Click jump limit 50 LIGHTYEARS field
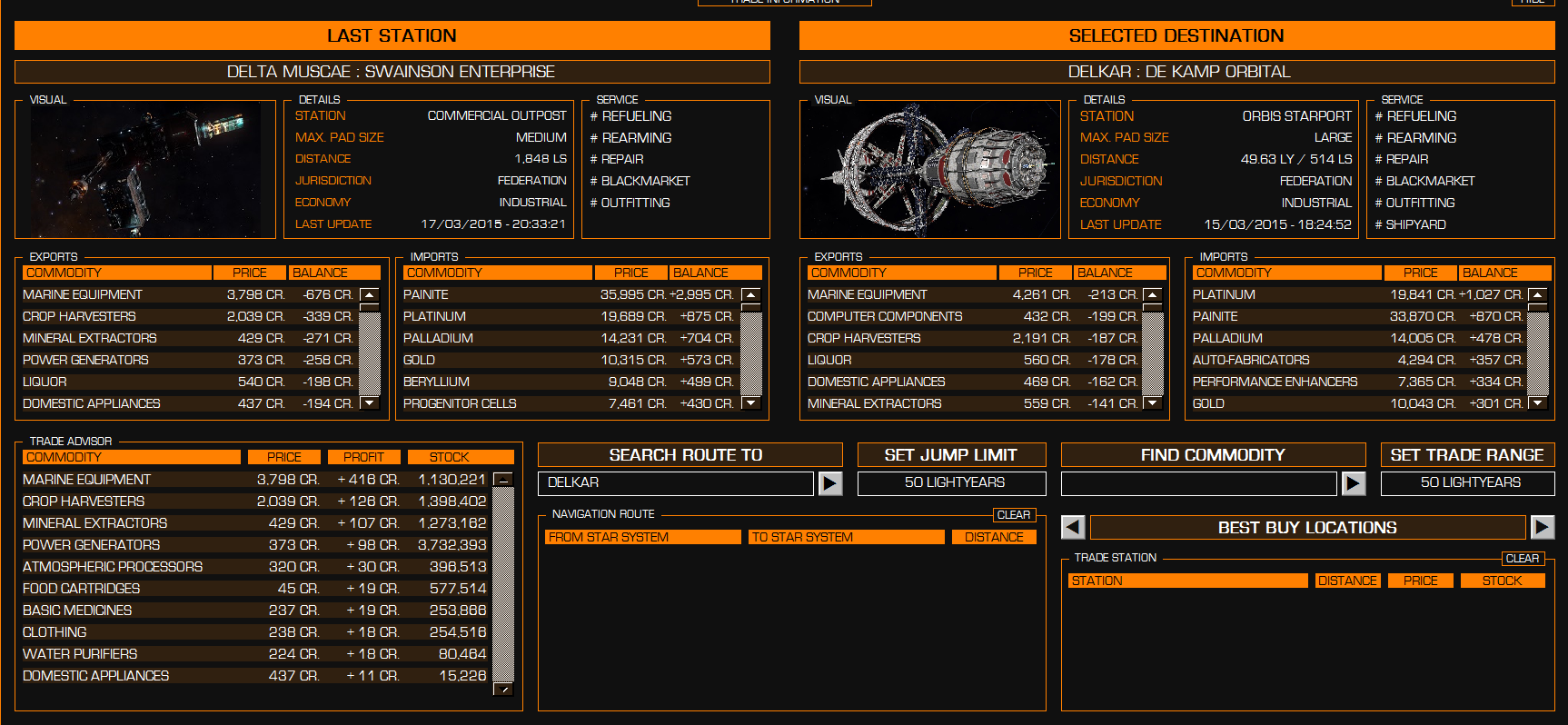1568x725 pixels. (951, 483)
